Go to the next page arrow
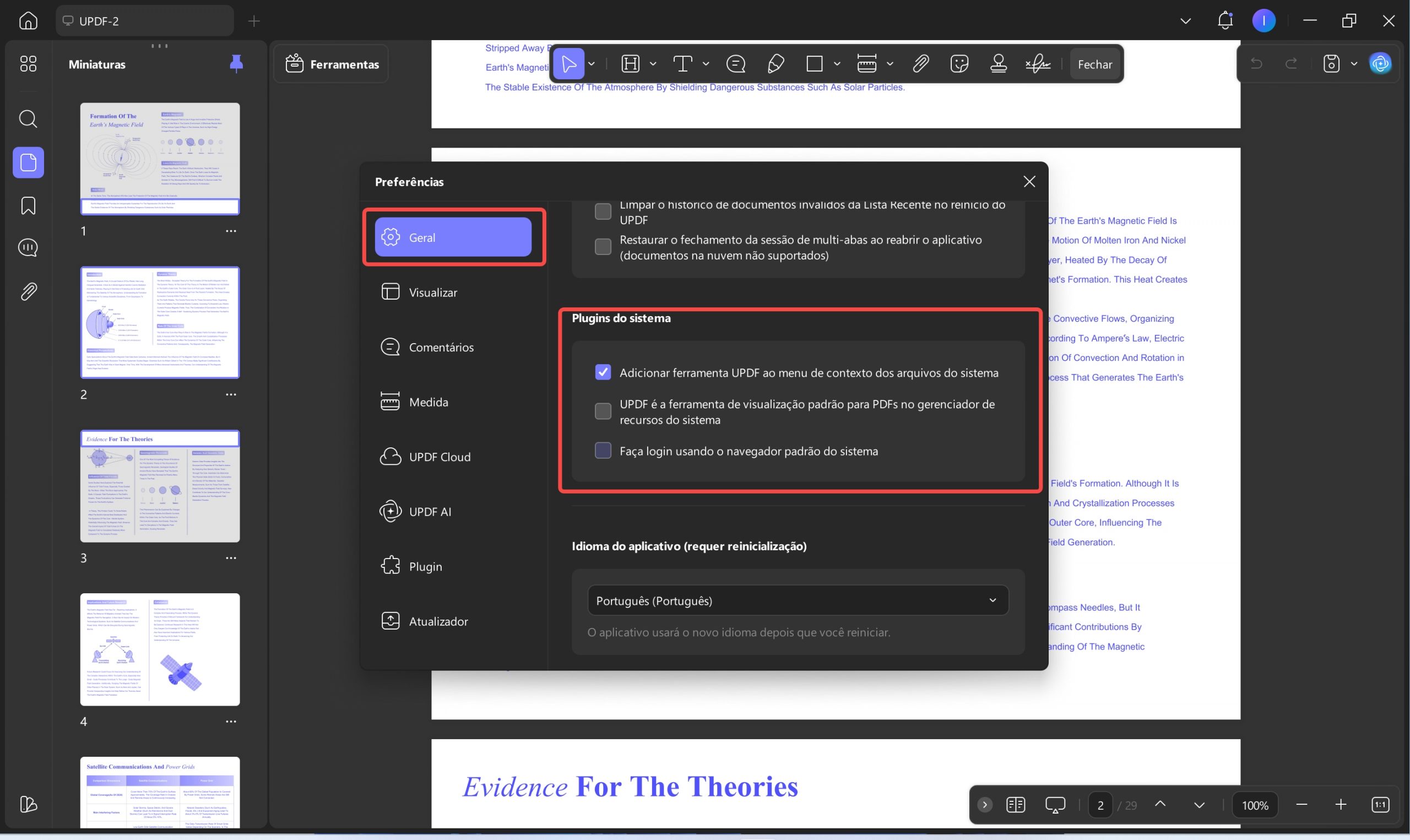Viewport: 1410px width, 840px height. (x=1199, y=804)
